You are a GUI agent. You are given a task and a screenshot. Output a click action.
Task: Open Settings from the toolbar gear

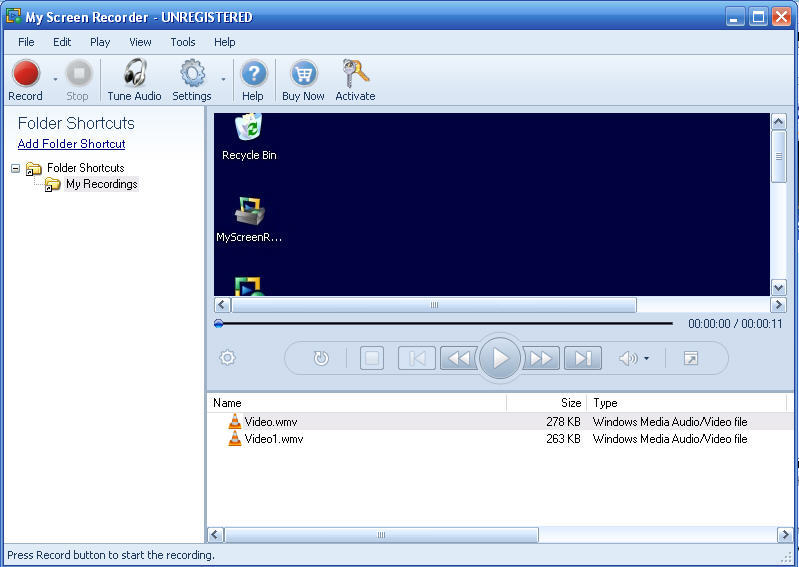[x=191, y=75]
